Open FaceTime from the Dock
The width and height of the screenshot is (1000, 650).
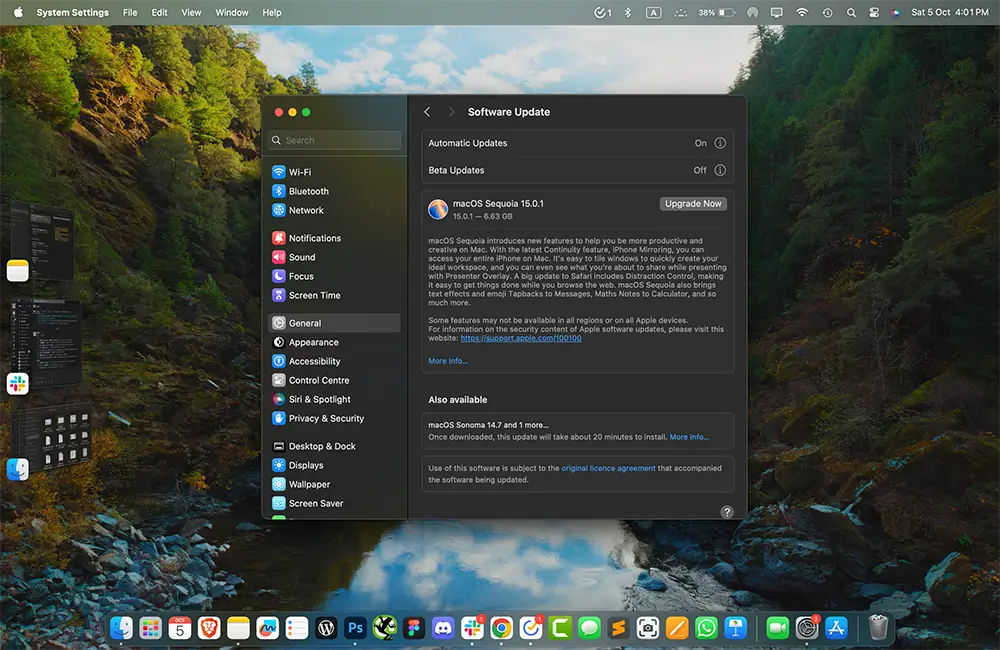(x=777, y=628)
